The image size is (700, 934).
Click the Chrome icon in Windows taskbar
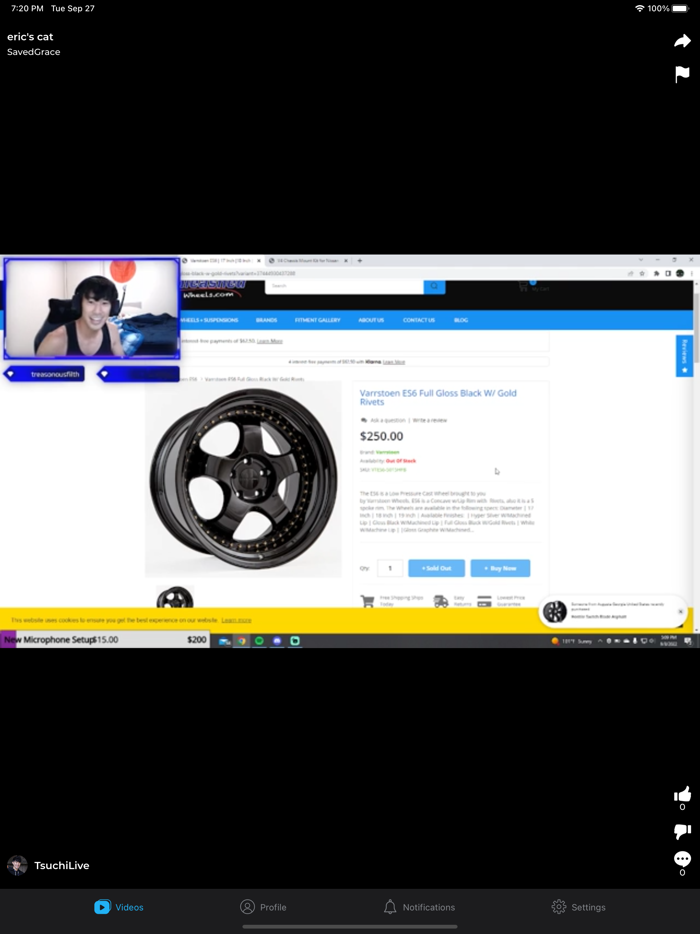(x=241, y=641)
